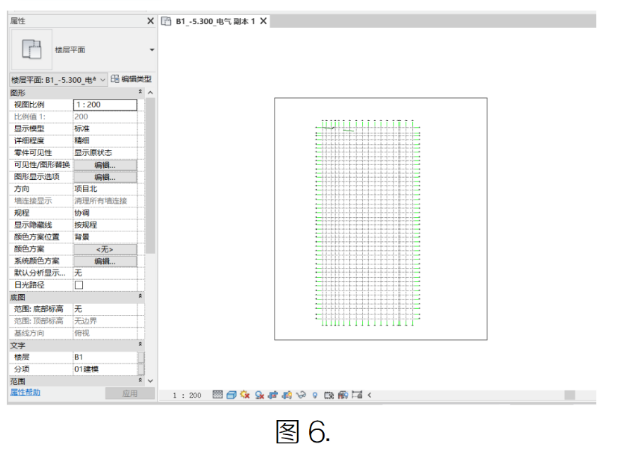Click the 零件可见性 value 显示原状态
This screenshot has height=449, width=617.
coord(93,153)
